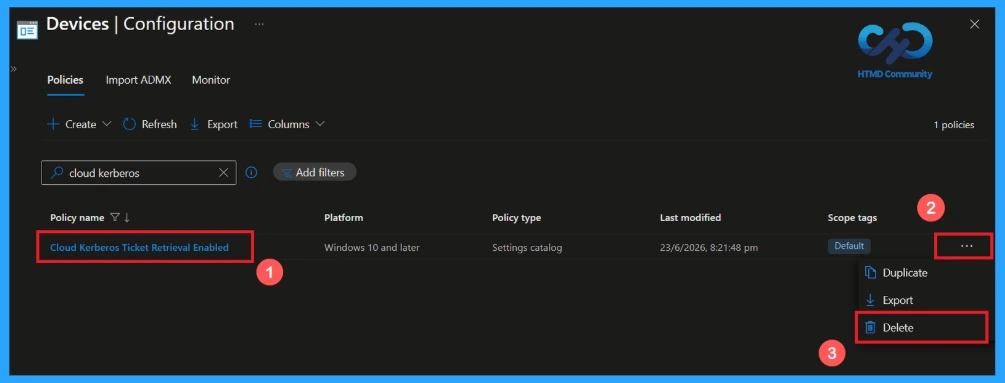Add filters to the policy list
Screen dimensions: 1005x383
coord(314,172)
